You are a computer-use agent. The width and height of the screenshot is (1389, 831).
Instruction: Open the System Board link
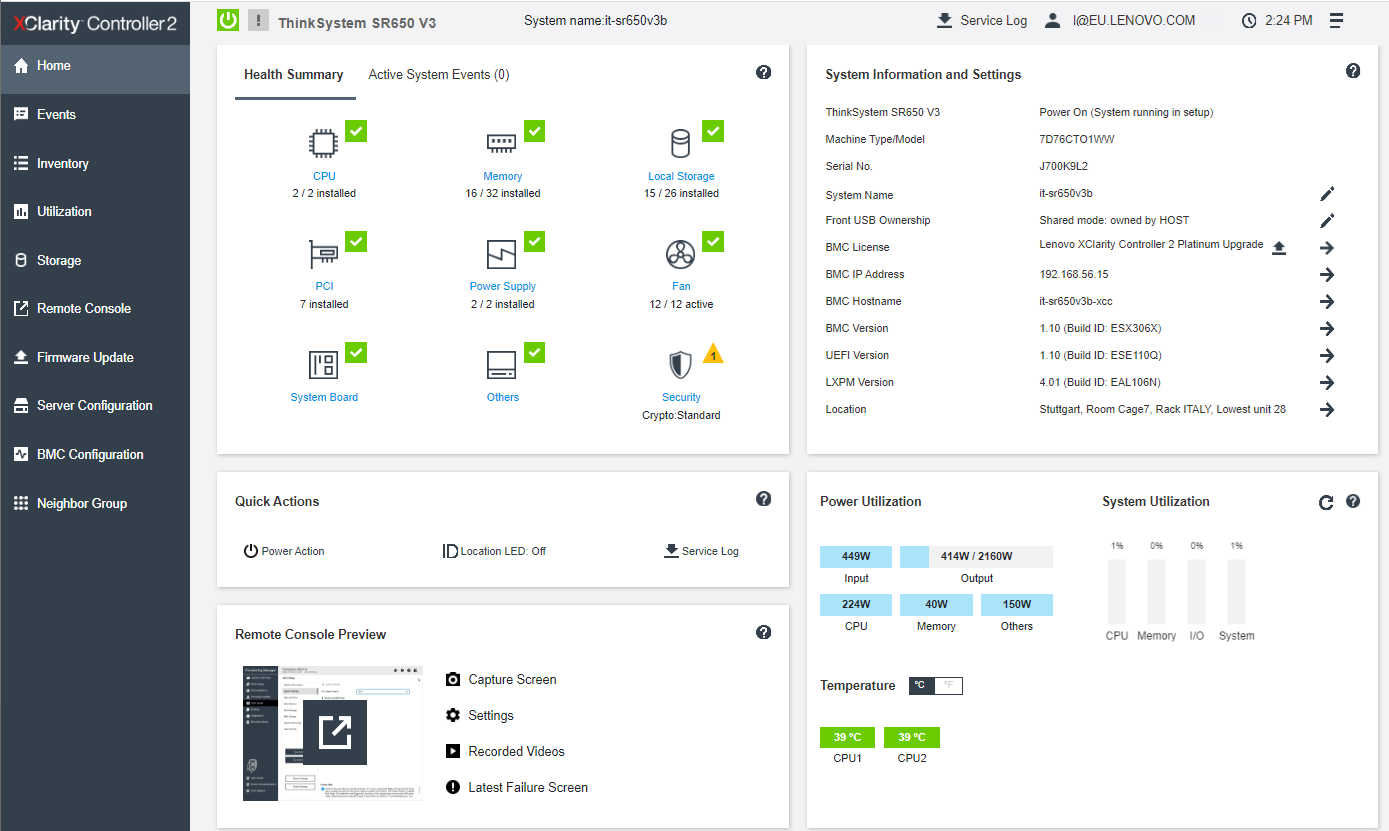pos(324,397)
